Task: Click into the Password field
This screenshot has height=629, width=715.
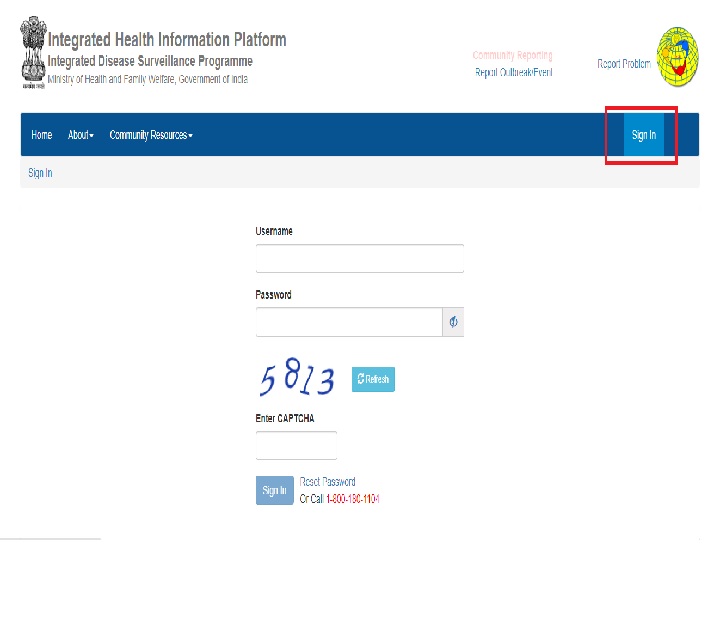Action: pyautogui.click(x=348, y=322)
